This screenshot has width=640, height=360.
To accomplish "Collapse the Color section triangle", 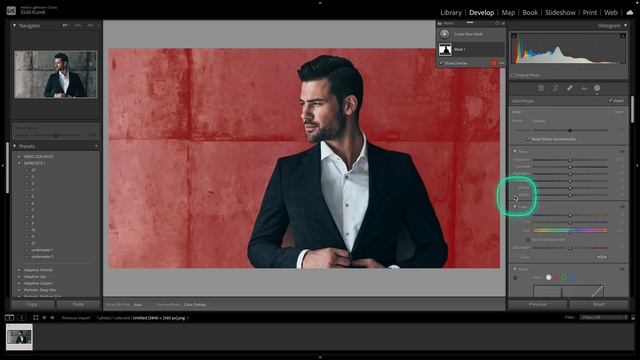I will 515,207.
